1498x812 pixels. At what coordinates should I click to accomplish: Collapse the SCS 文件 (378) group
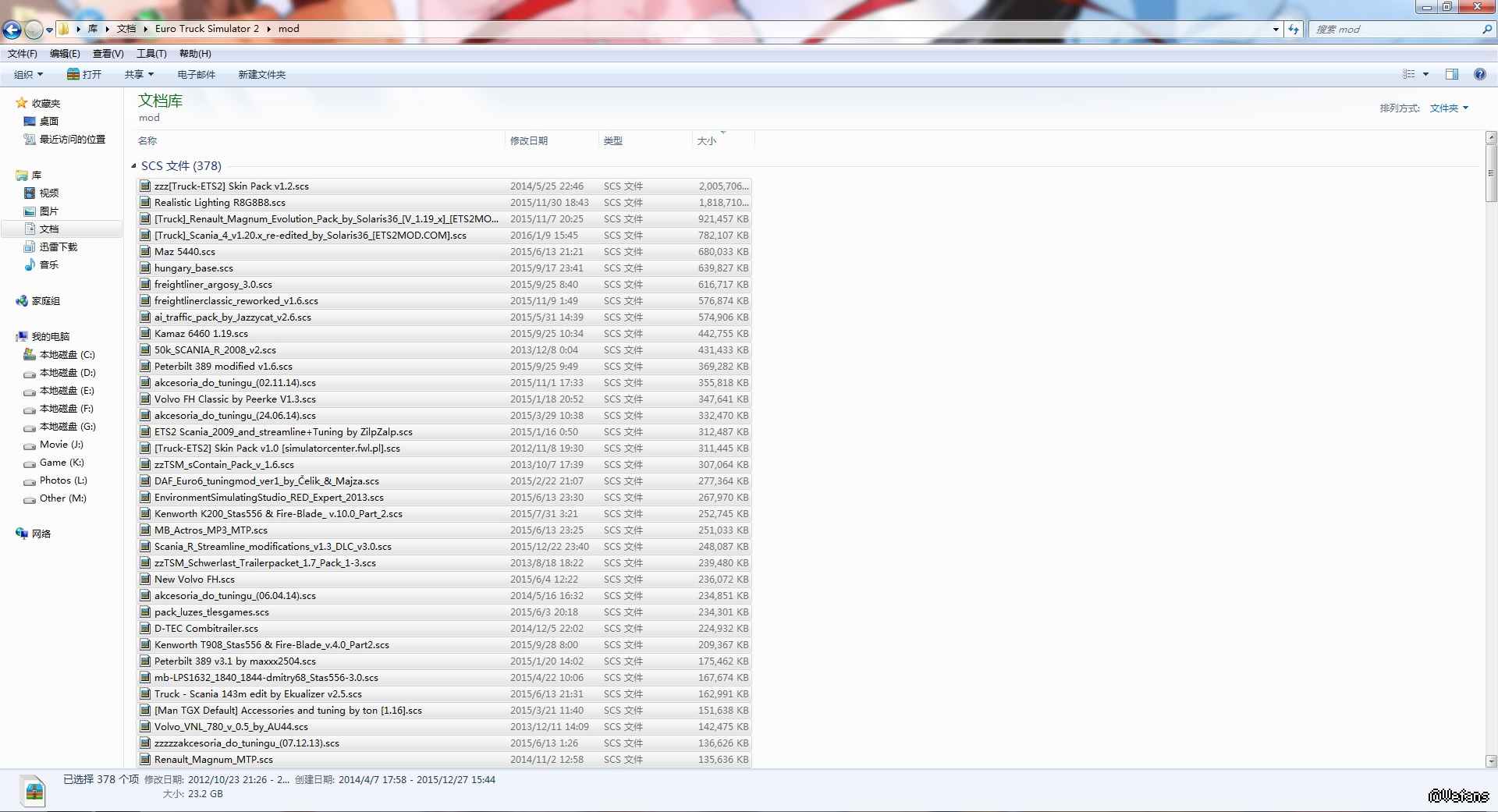[x=133, y=165]
